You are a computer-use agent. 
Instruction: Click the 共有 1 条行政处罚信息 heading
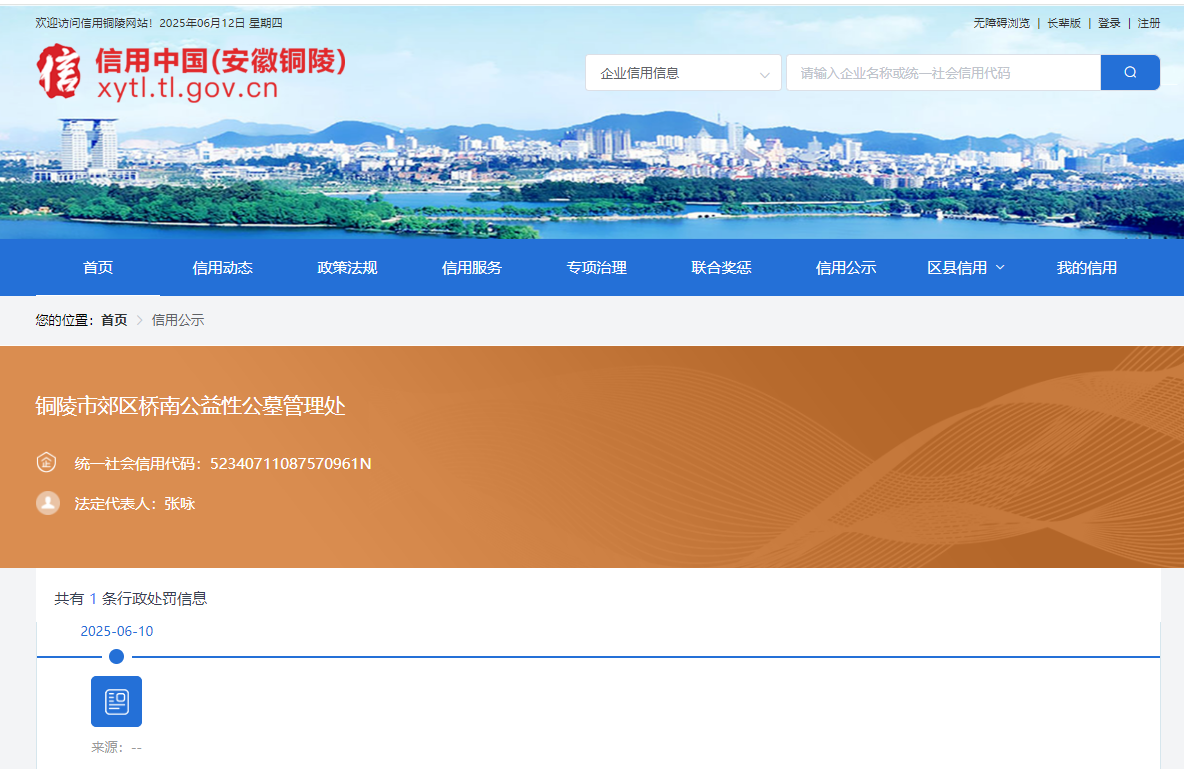[x=131, y=598]
